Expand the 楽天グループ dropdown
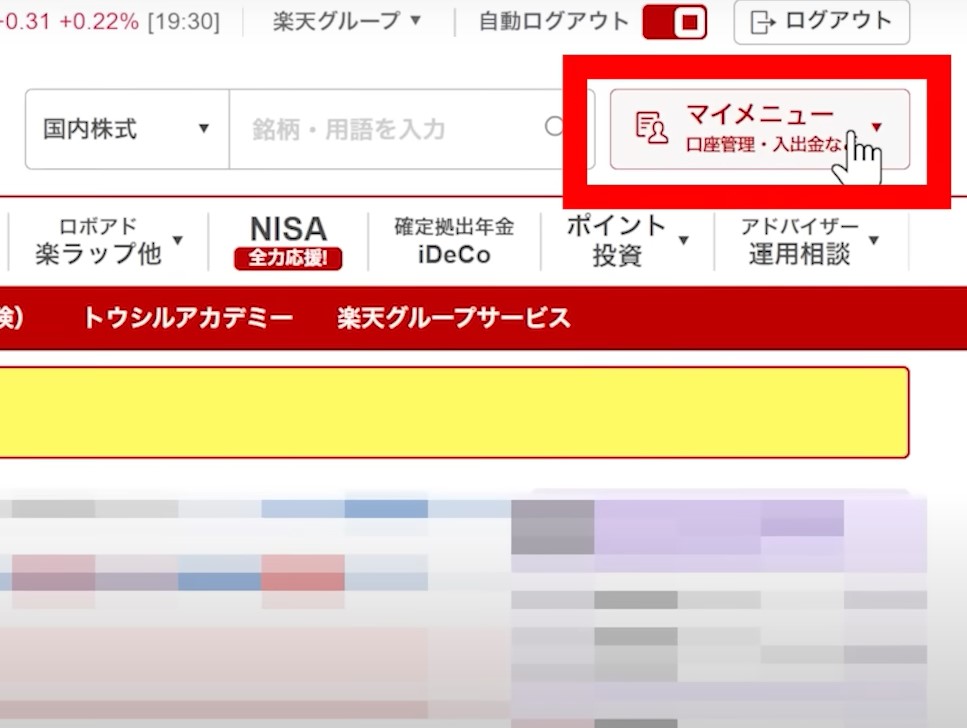Image resolution: width=967 pixels, height=728 pixels. click(347, 22)
